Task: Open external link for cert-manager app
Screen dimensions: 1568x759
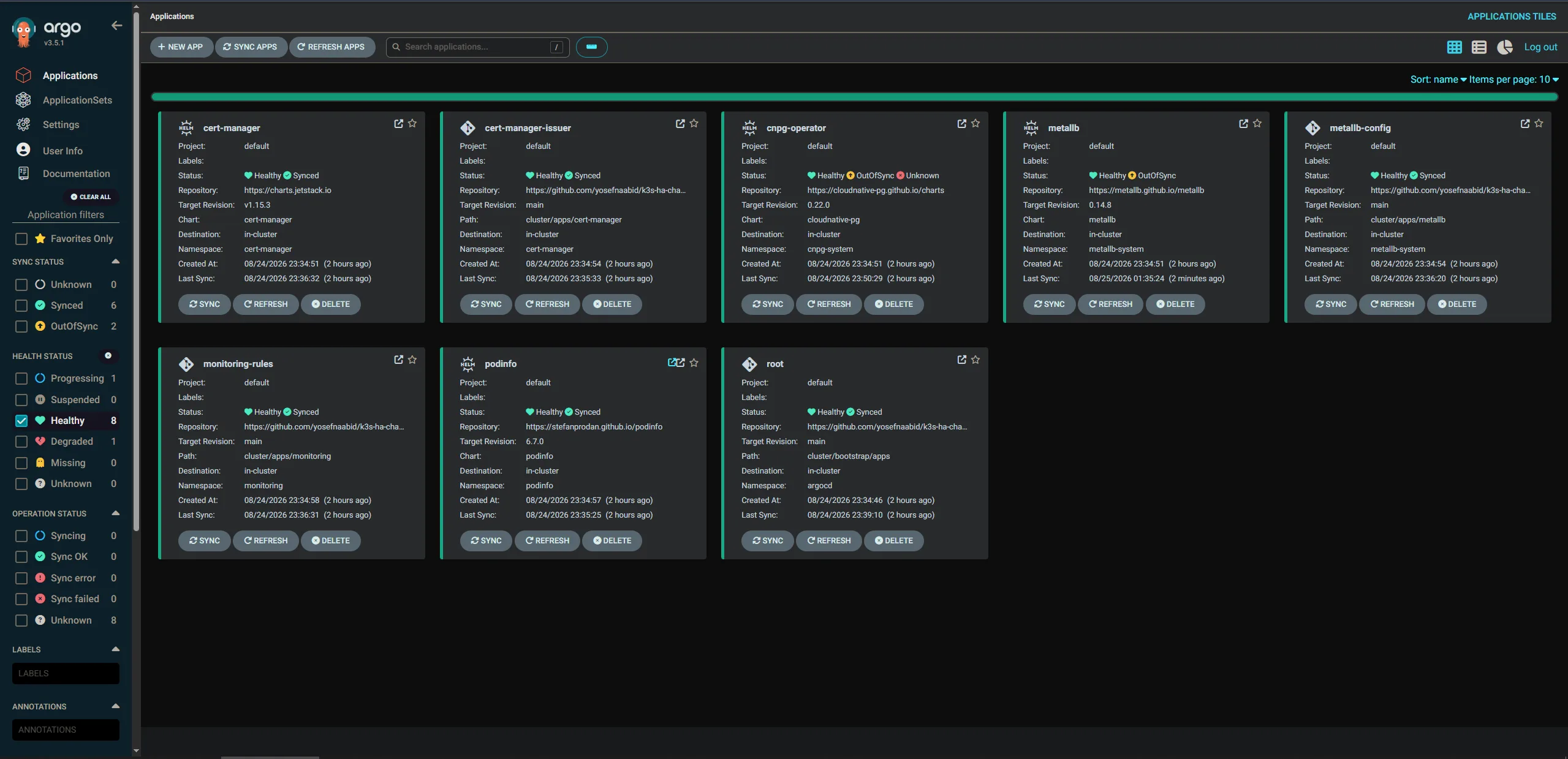Action: pyautogui.click(x=398, y=124)
